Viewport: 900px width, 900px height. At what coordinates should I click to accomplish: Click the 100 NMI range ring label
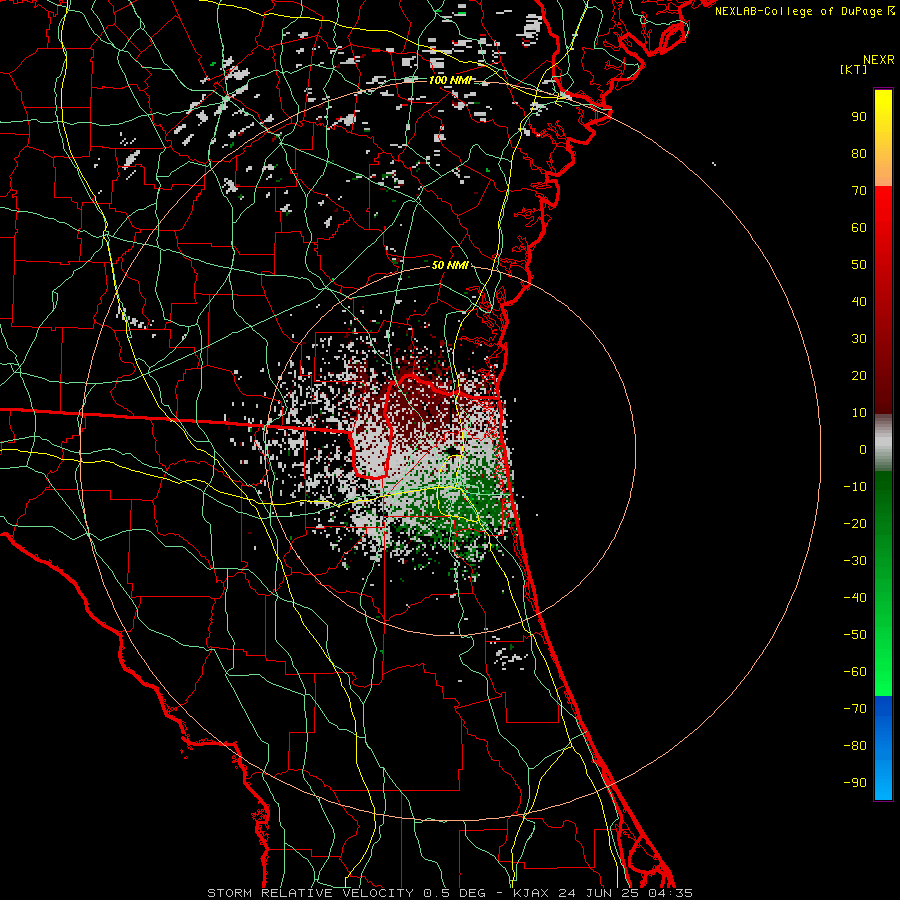(450, 80)
